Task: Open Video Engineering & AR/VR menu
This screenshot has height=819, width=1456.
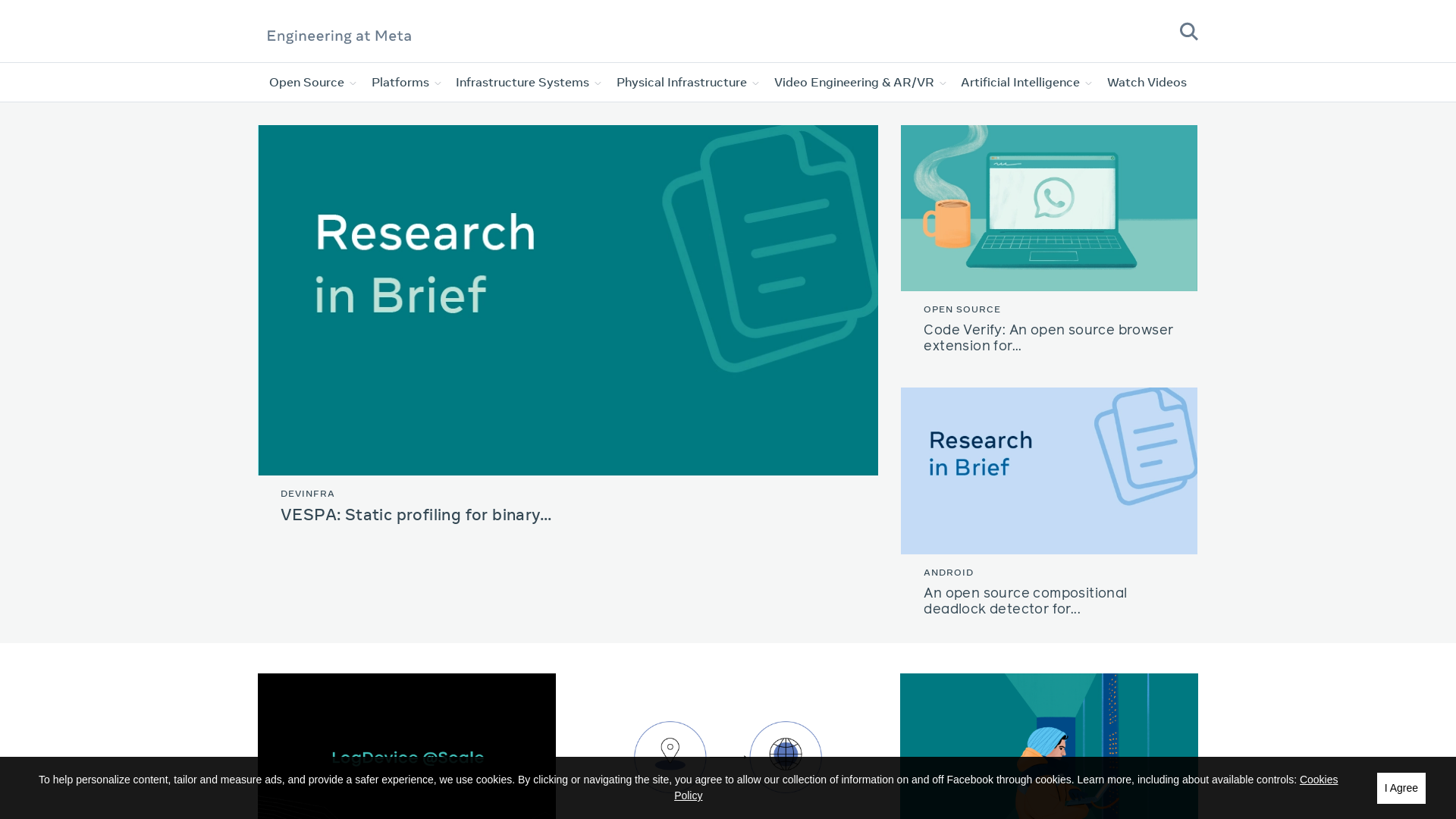Action: pos(854,82)
